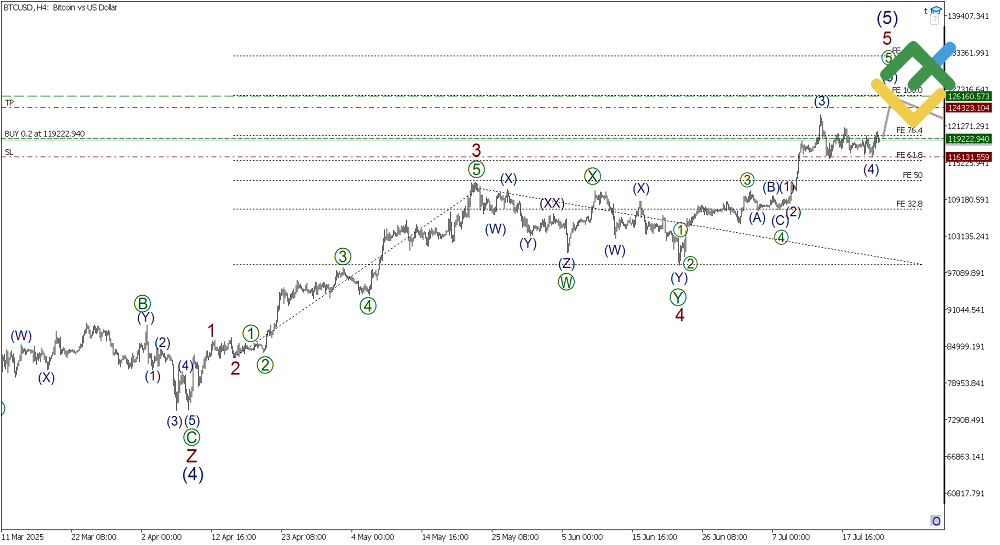Select the TP line label
This screenshot has height=545, width=1000.
pos(9,103)
